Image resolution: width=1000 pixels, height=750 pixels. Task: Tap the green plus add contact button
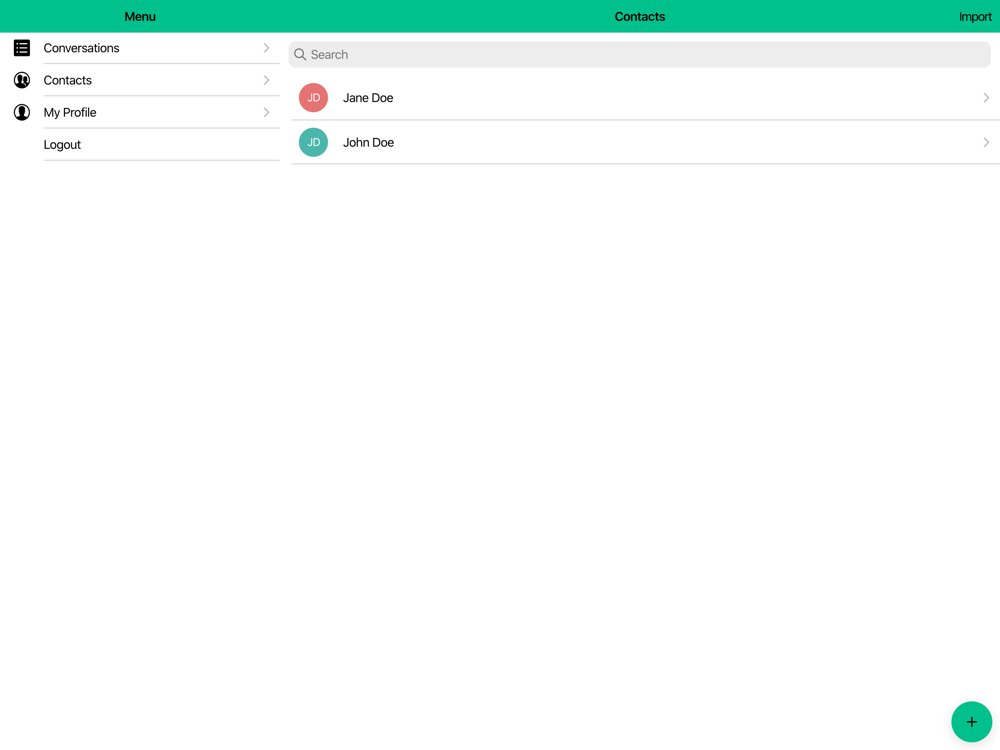pos(971,722)
